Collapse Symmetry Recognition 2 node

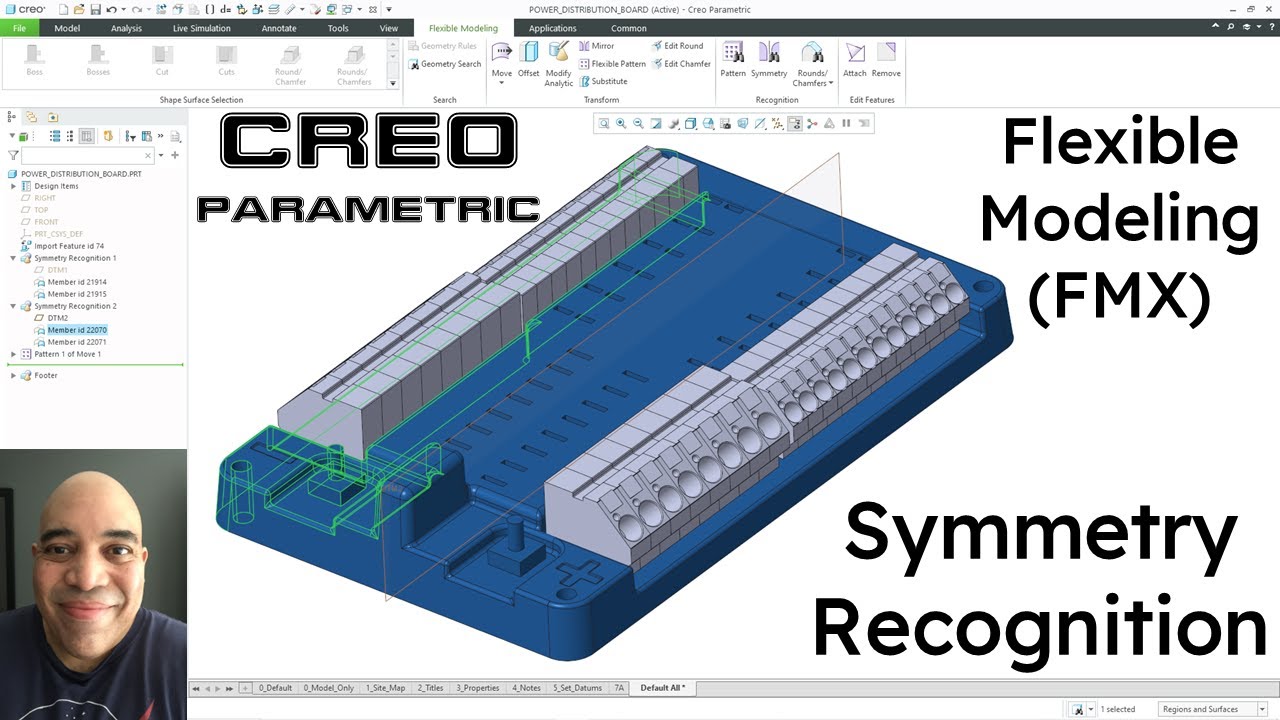[13, 306]
